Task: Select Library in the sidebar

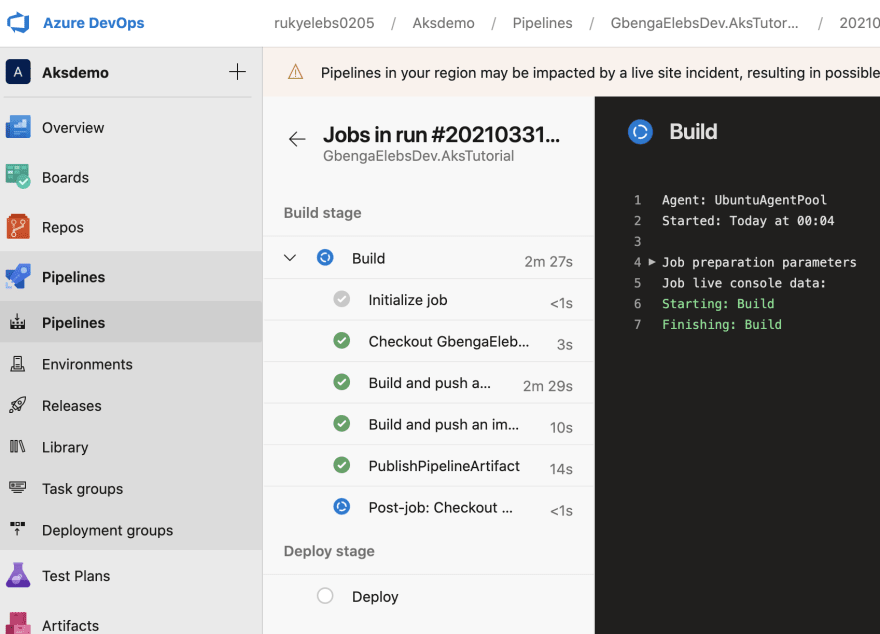Action: coord(65,448)
